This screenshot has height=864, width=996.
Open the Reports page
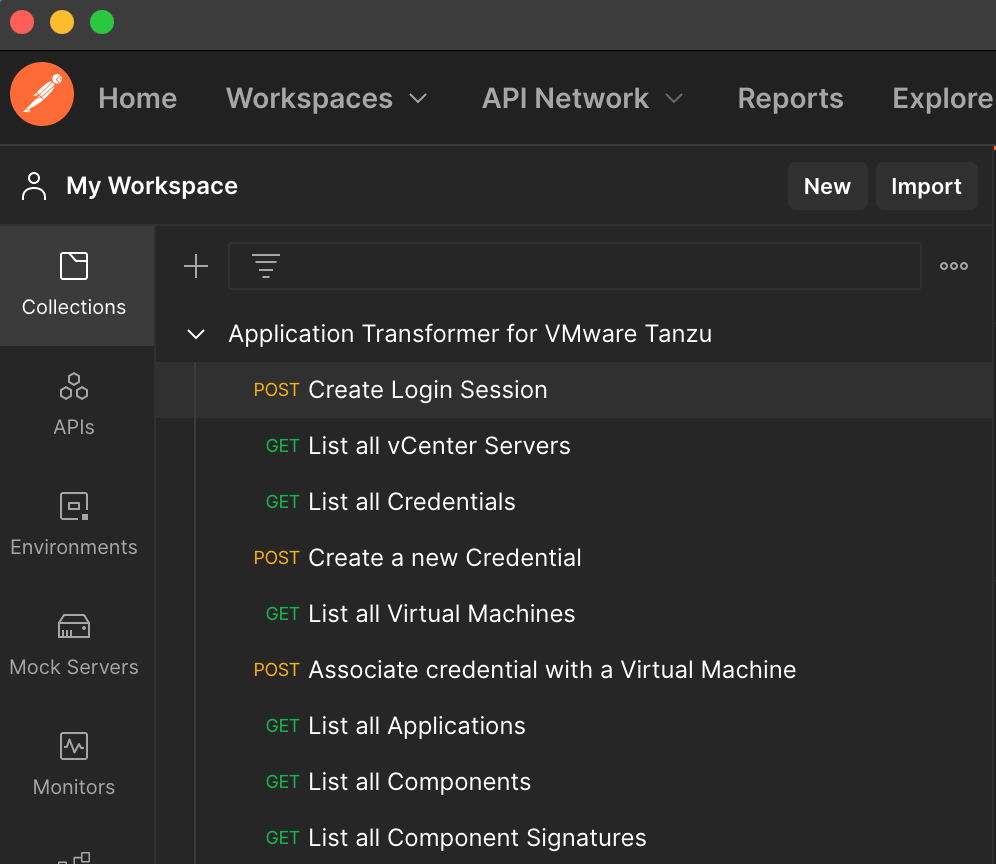click(790, 98)
